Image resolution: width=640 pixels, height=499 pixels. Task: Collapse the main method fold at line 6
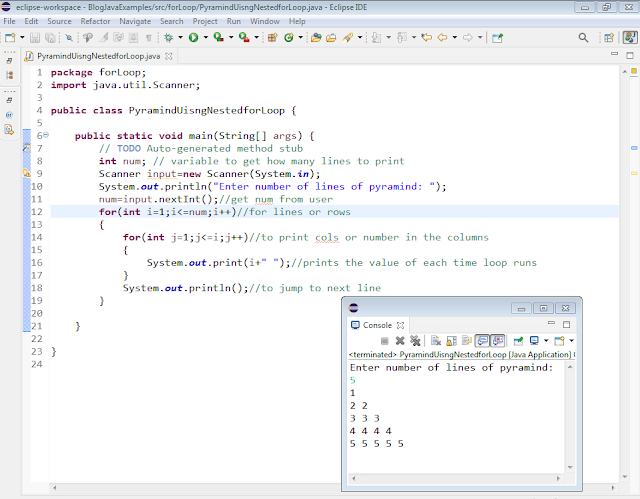46,135
